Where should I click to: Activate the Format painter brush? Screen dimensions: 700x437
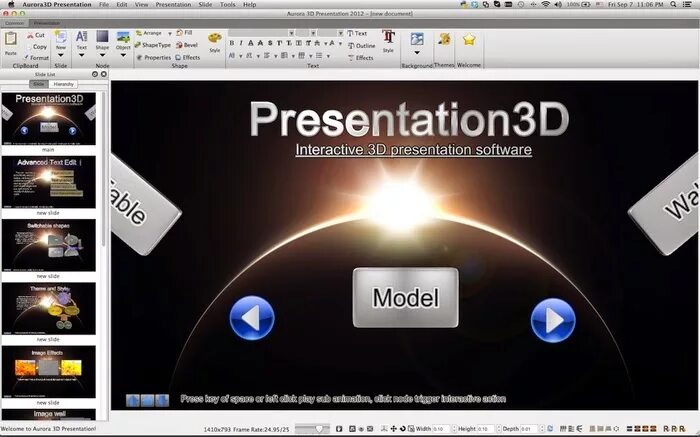[x=36, y=58]
